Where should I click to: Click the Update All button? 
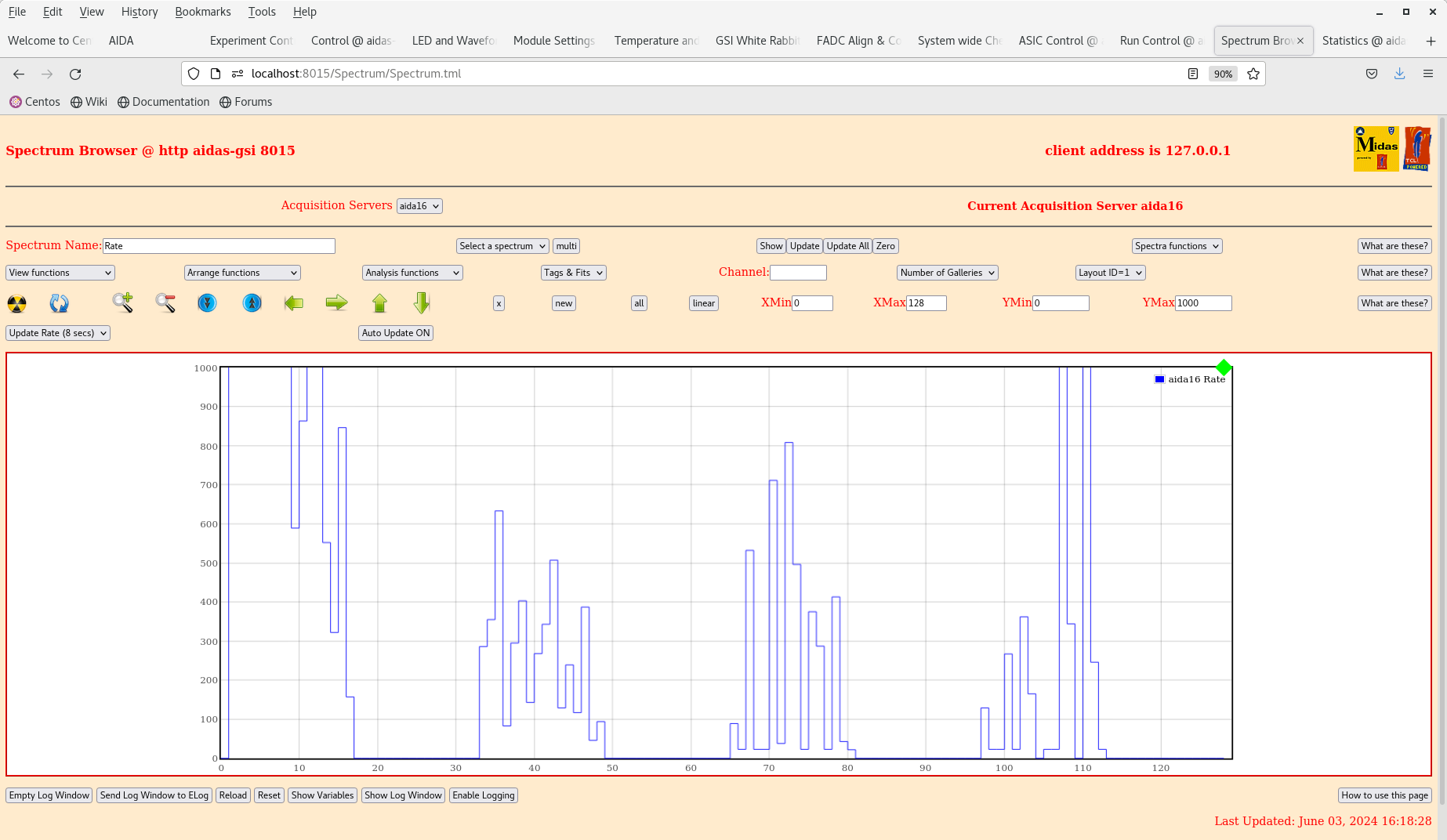847,246
